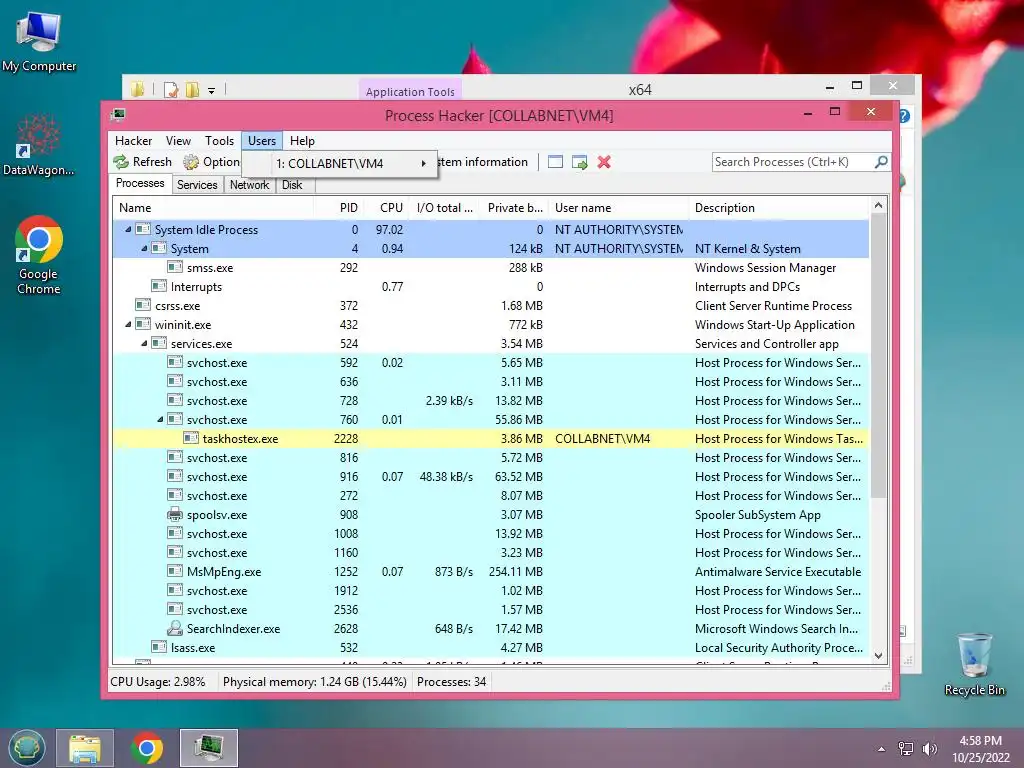
Task: Click the vertical scrollbar thumb
Action: click(879, 356)
